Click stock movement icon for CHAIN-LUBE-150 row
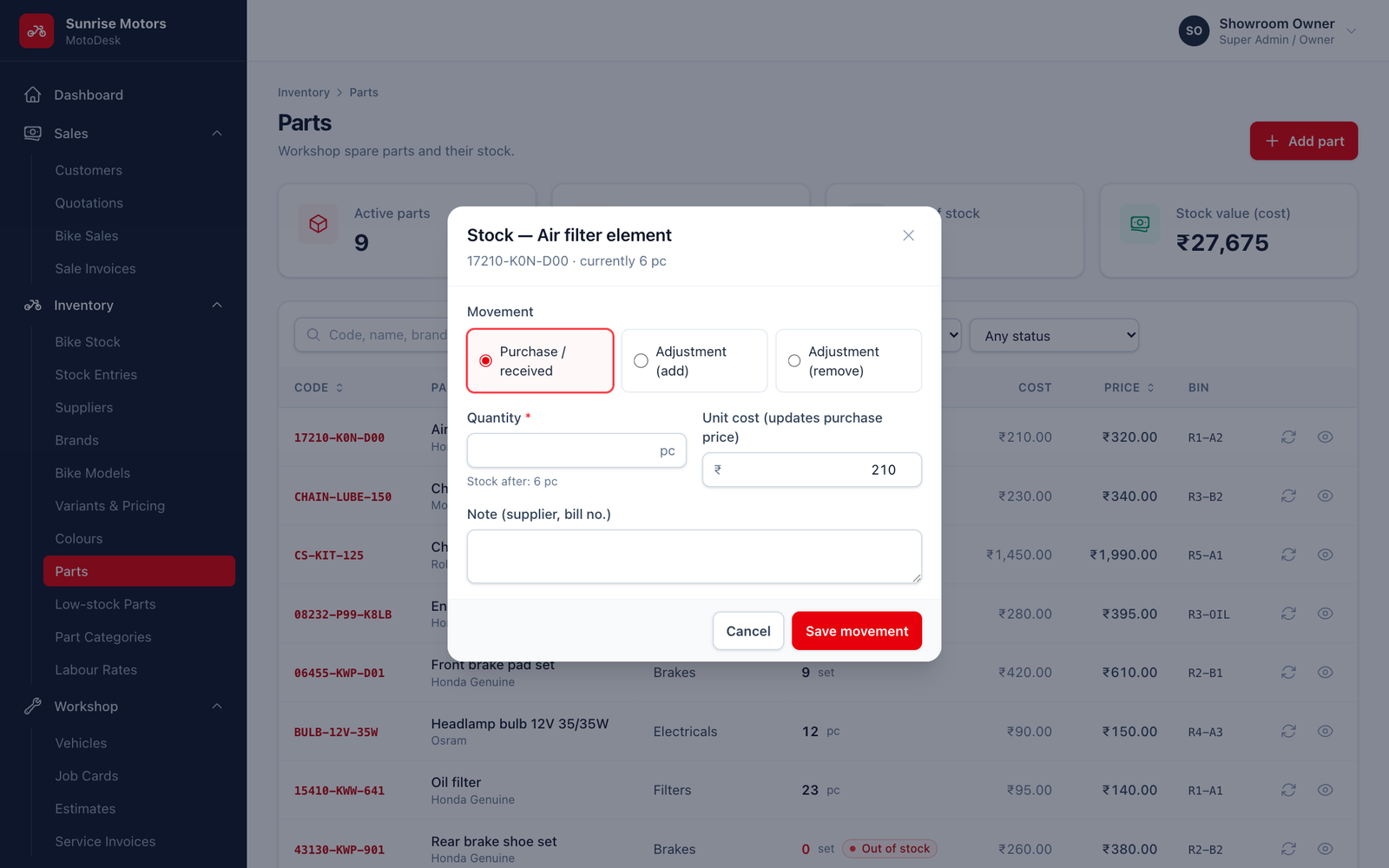 (1288, 496)
